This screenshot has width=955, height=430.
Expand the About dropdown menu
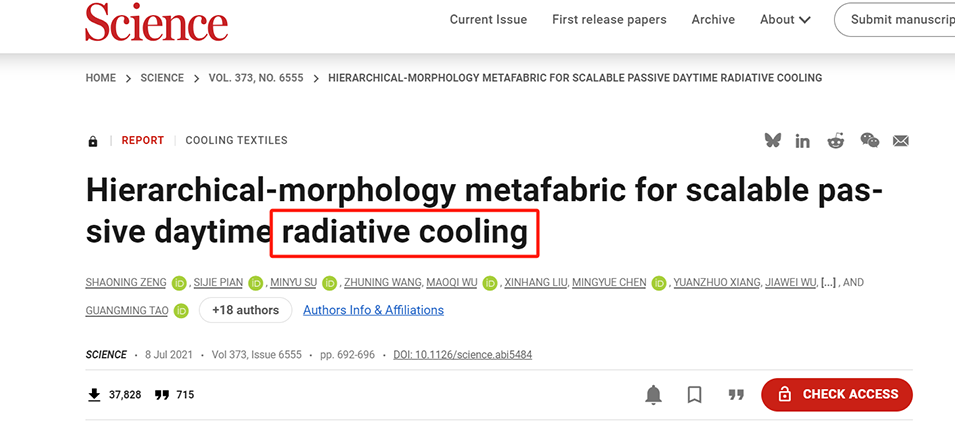(x=785, y=20)
